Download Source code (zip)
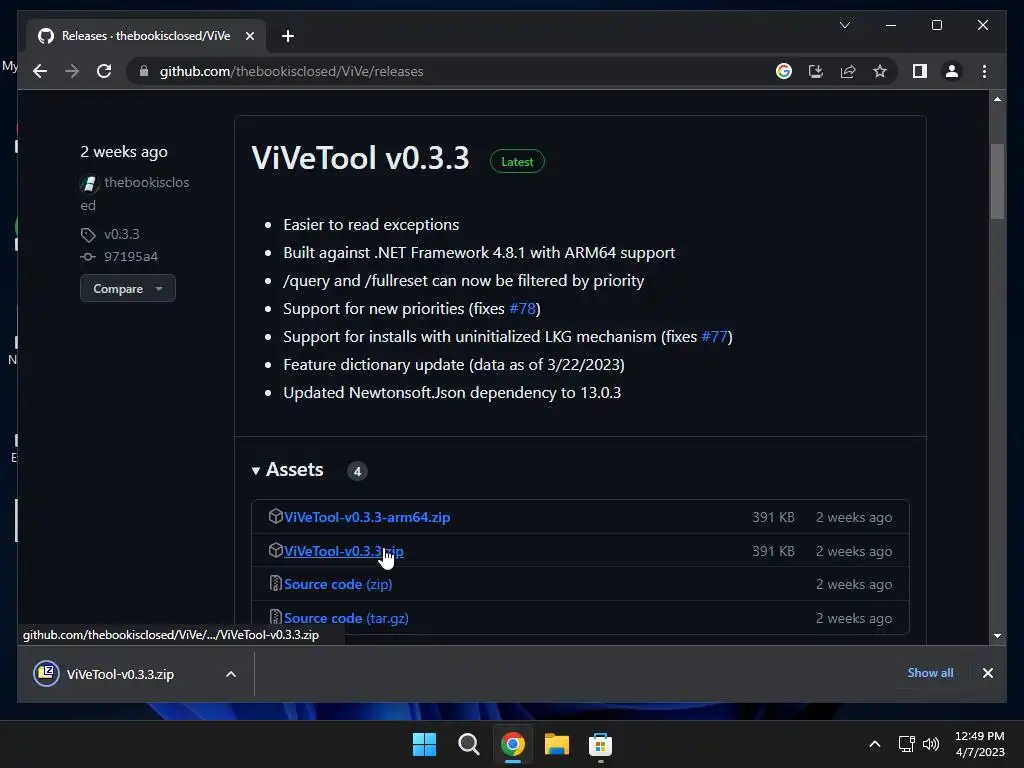 tap(338, 584)
